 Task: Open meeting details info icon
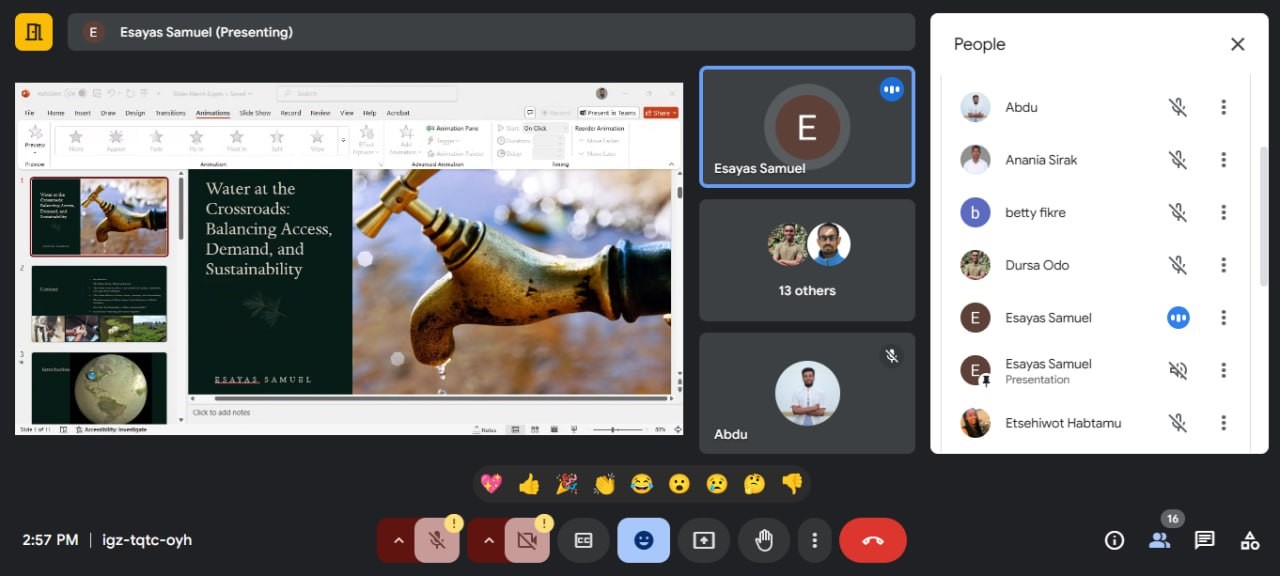[1114, 540]
